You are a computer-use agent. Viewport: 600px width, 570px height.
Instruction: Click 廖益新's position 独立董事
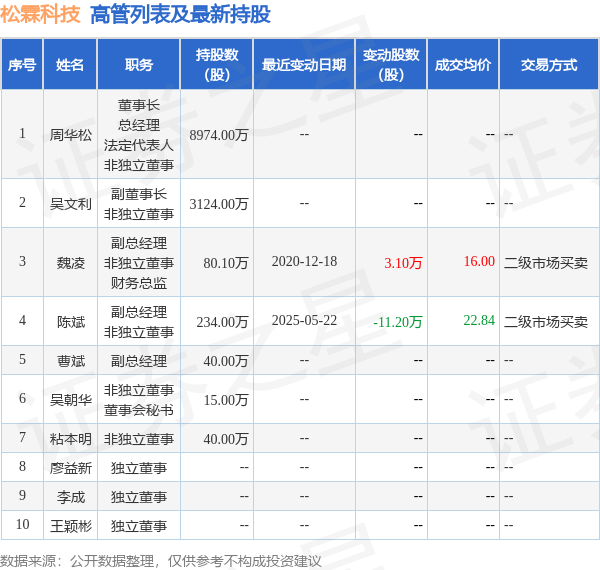[139, 468]
